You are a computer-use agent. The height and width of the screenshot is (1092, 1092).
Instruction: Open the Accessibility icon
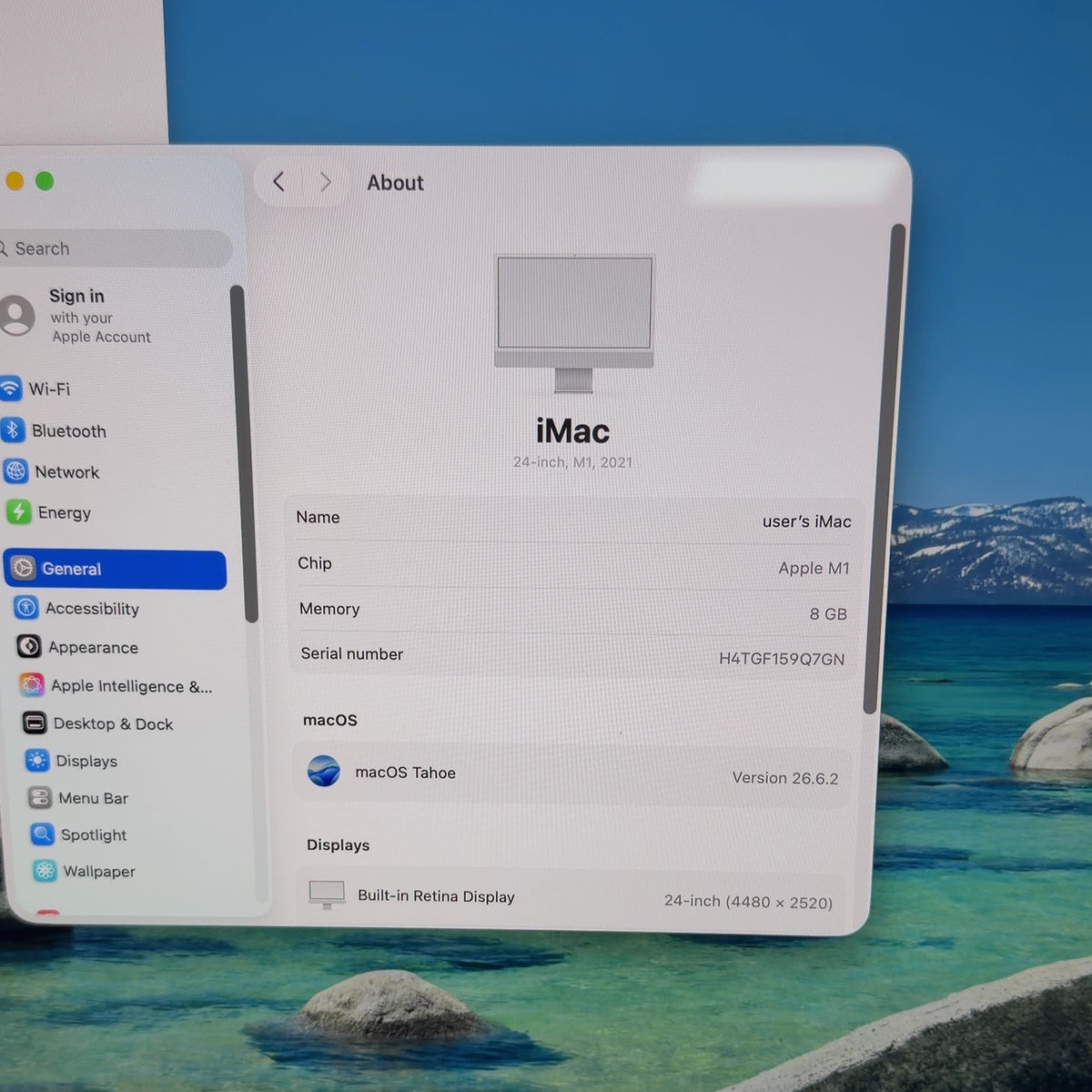[26, 607]
